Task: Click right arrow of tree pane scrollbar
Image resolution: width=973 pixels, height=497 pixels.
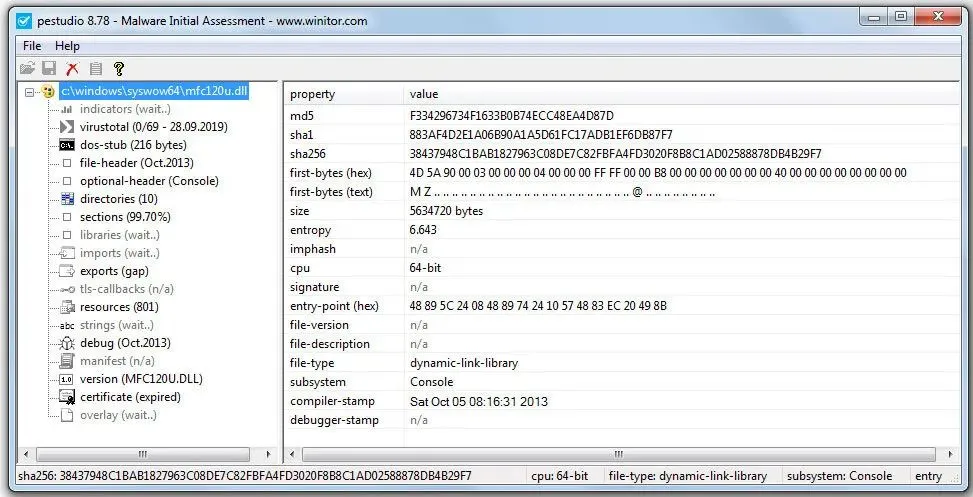Action: click(x=269, y=454)
